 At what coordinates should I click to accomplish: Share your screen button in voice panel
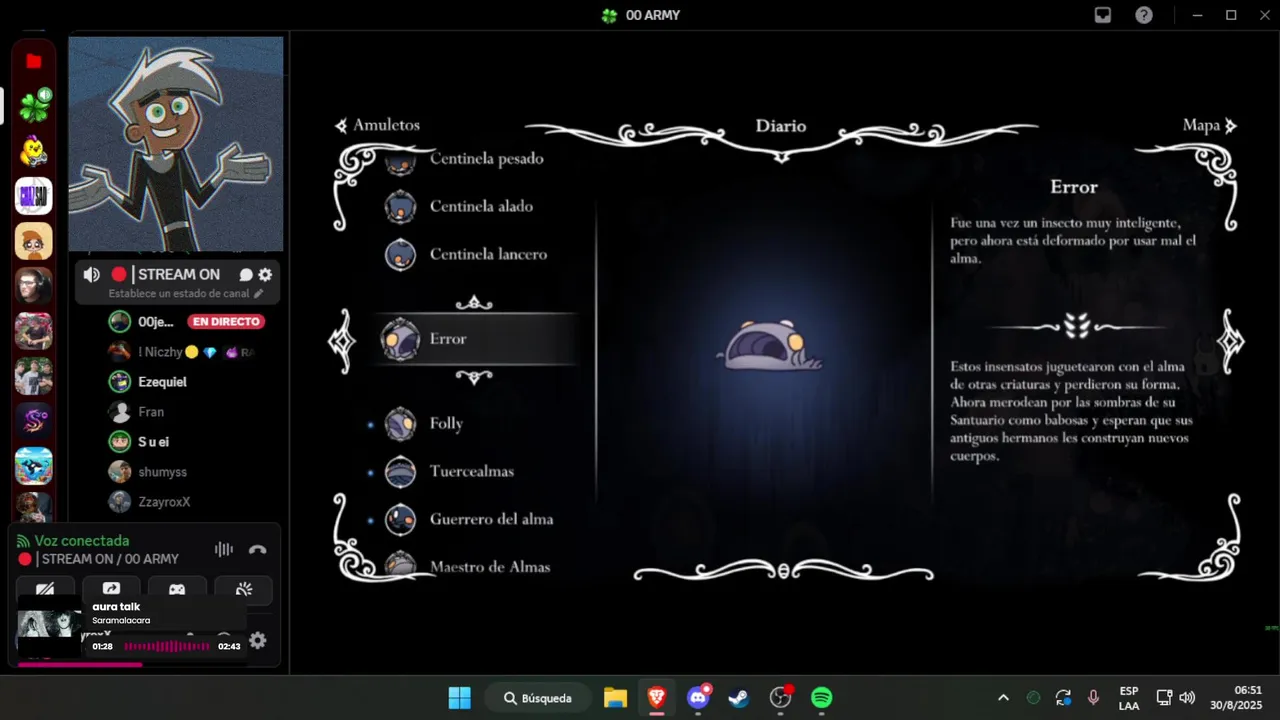coord(111,589)
